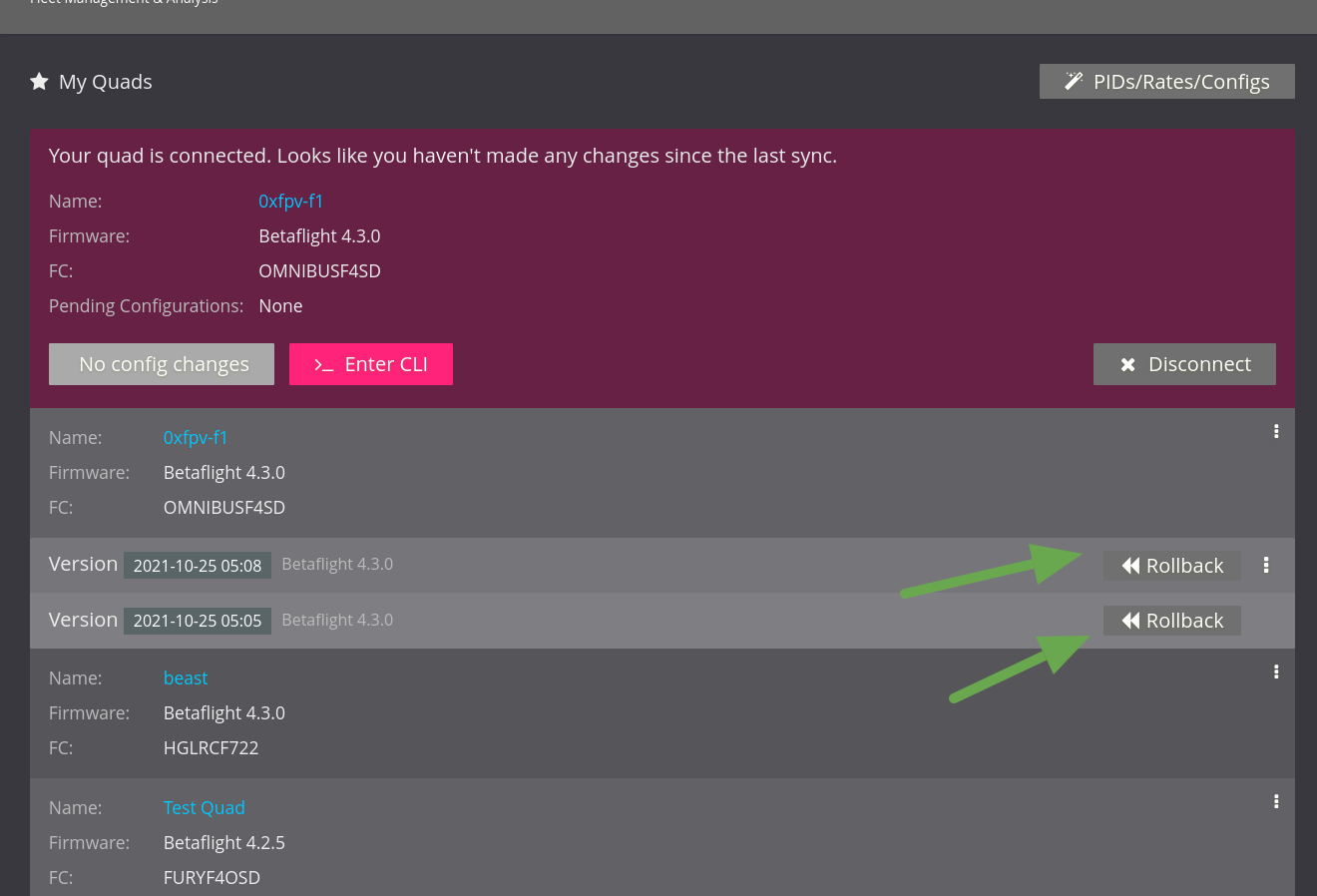Open the three-dot menu for the 0xfpv-f1 list entry
The height and width of the screenshot is (896, 1317).
click(1275, 432)
